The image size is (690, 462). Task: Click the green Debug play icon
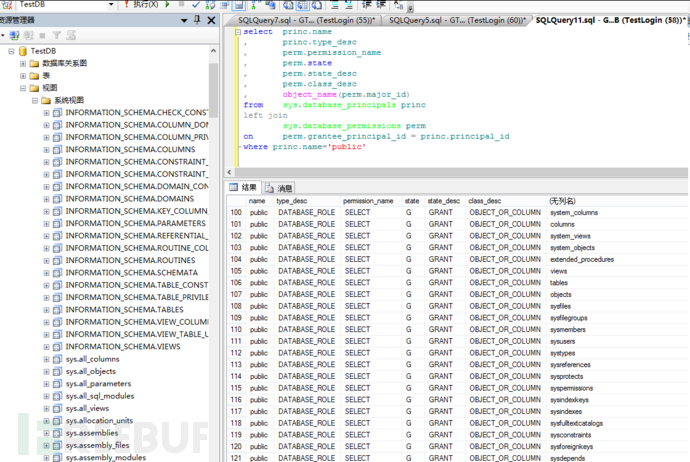coord(170,5)
